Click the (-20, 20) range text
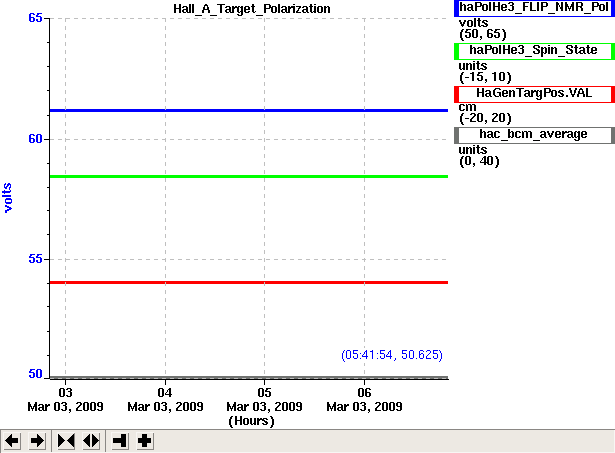The width and height of the screenshot is (615, 453). [485, 118]
